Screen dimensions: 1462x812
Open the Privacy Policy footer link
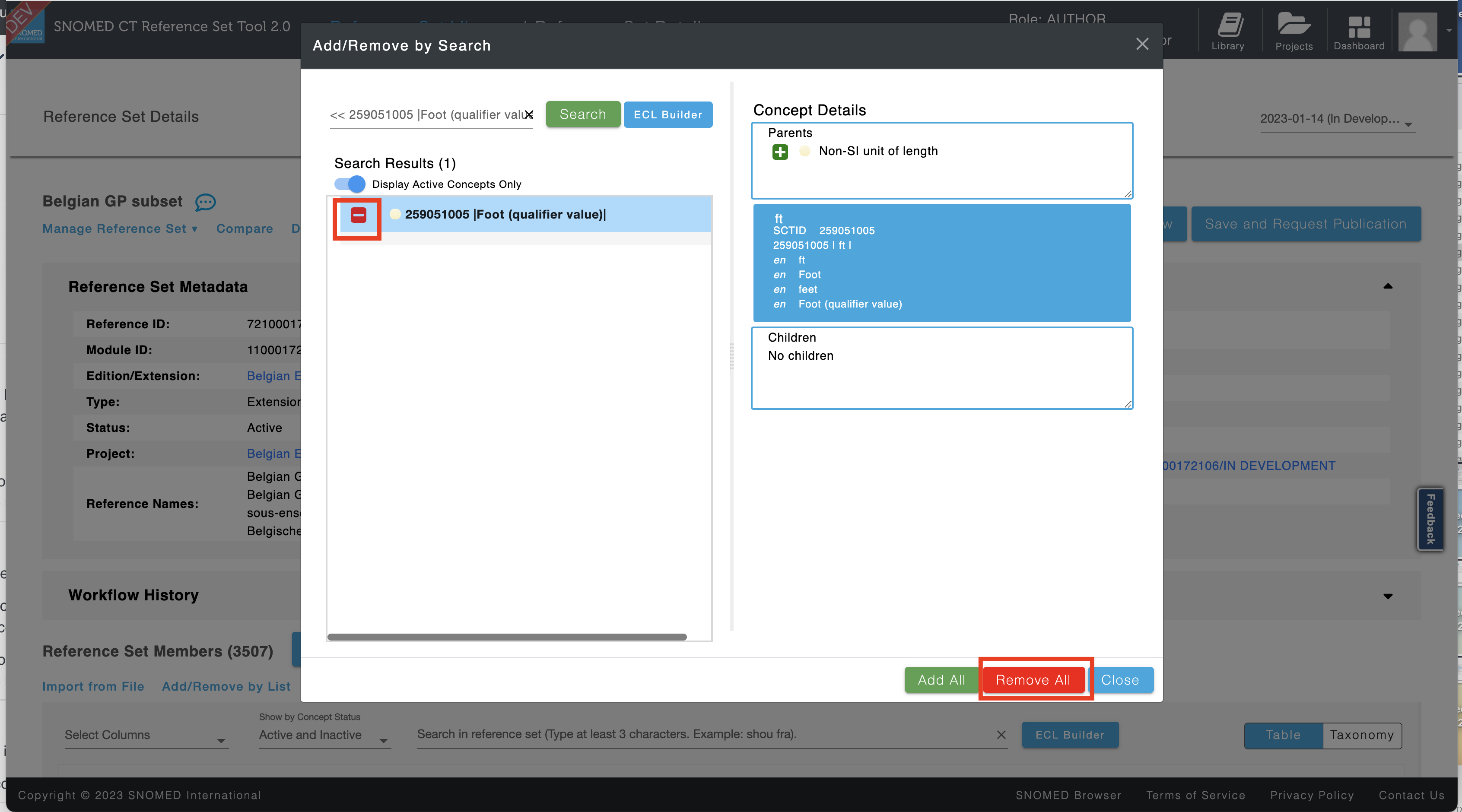[1312, 795]
